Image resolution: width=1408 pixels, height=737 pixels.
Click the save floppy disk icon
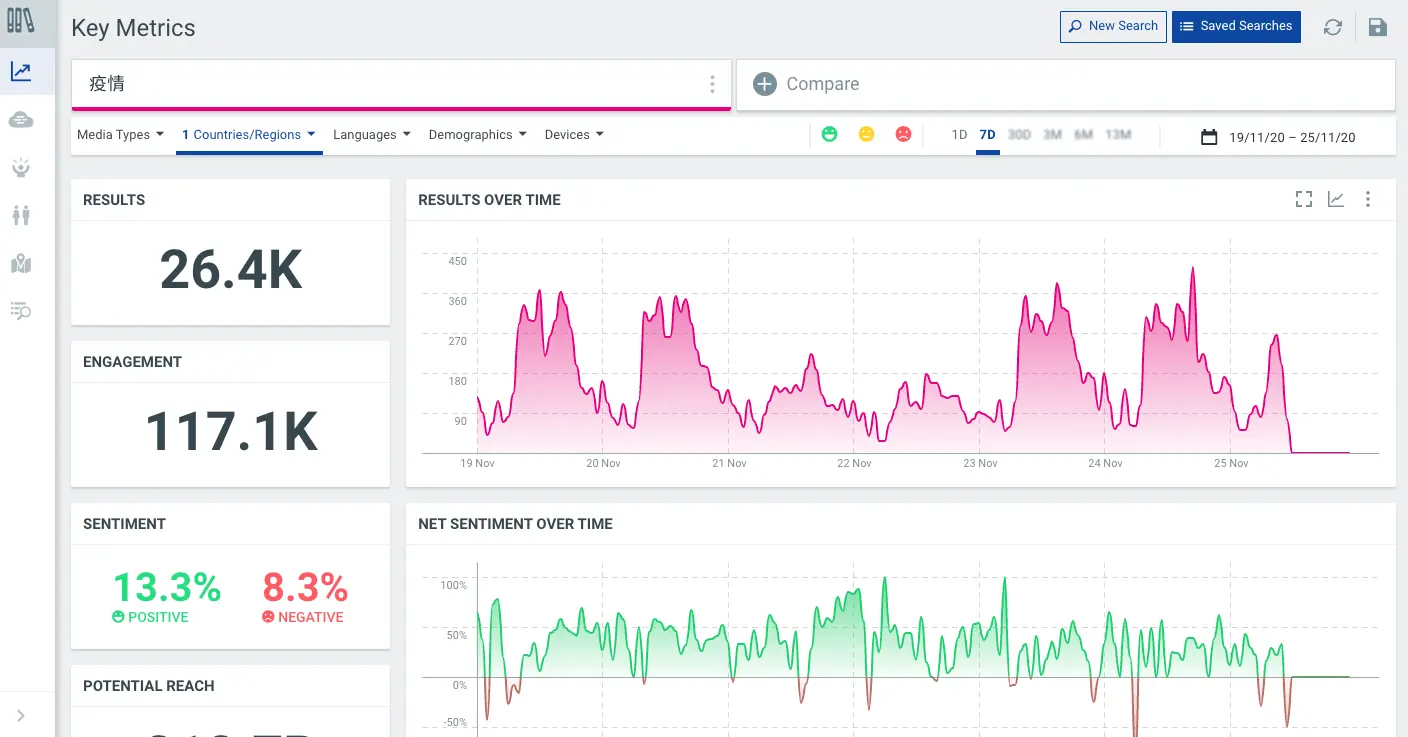pos(1378,27)
